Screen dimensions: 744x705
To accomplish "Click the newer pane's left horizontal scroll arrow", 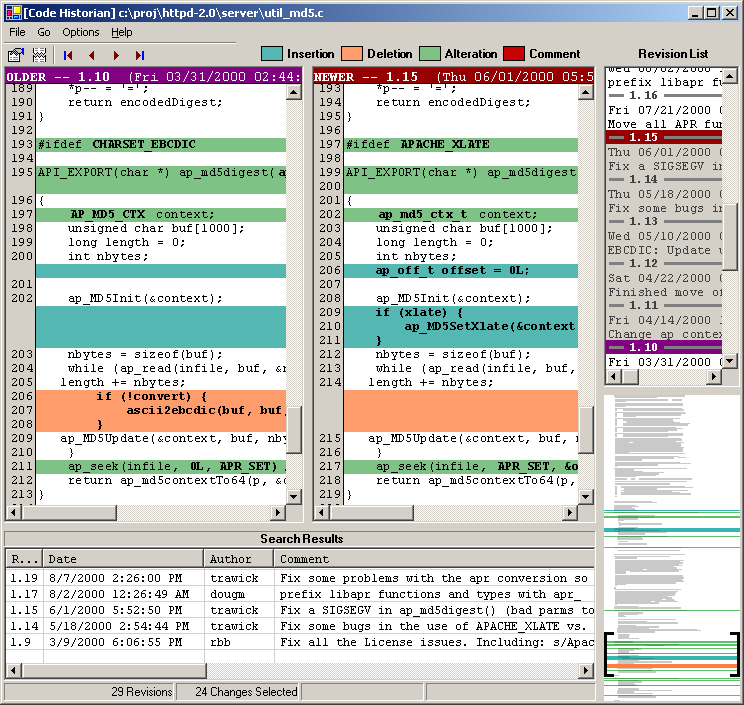I will click(322, 512).
